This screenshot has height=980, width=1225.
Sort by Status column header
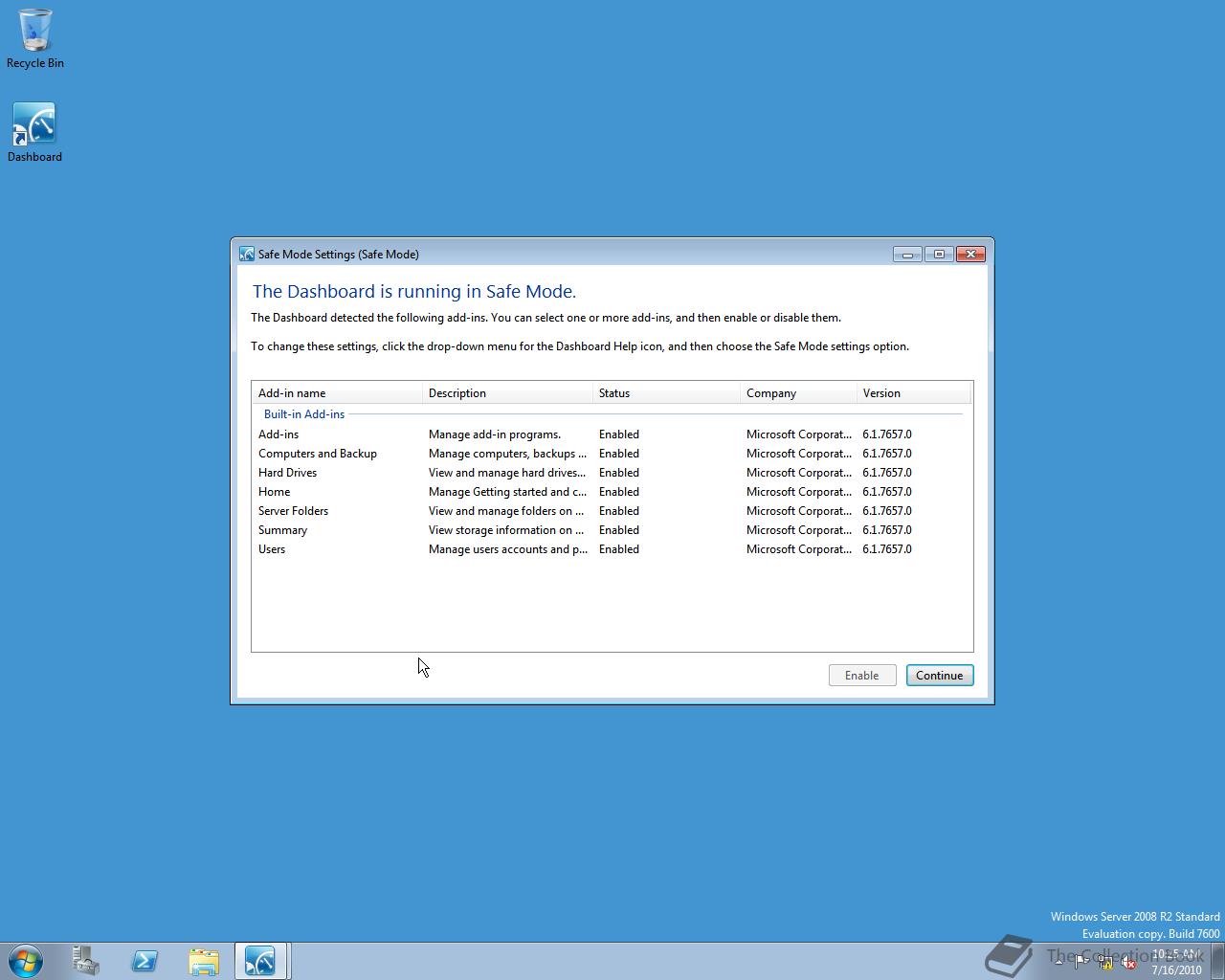[666, 393]
